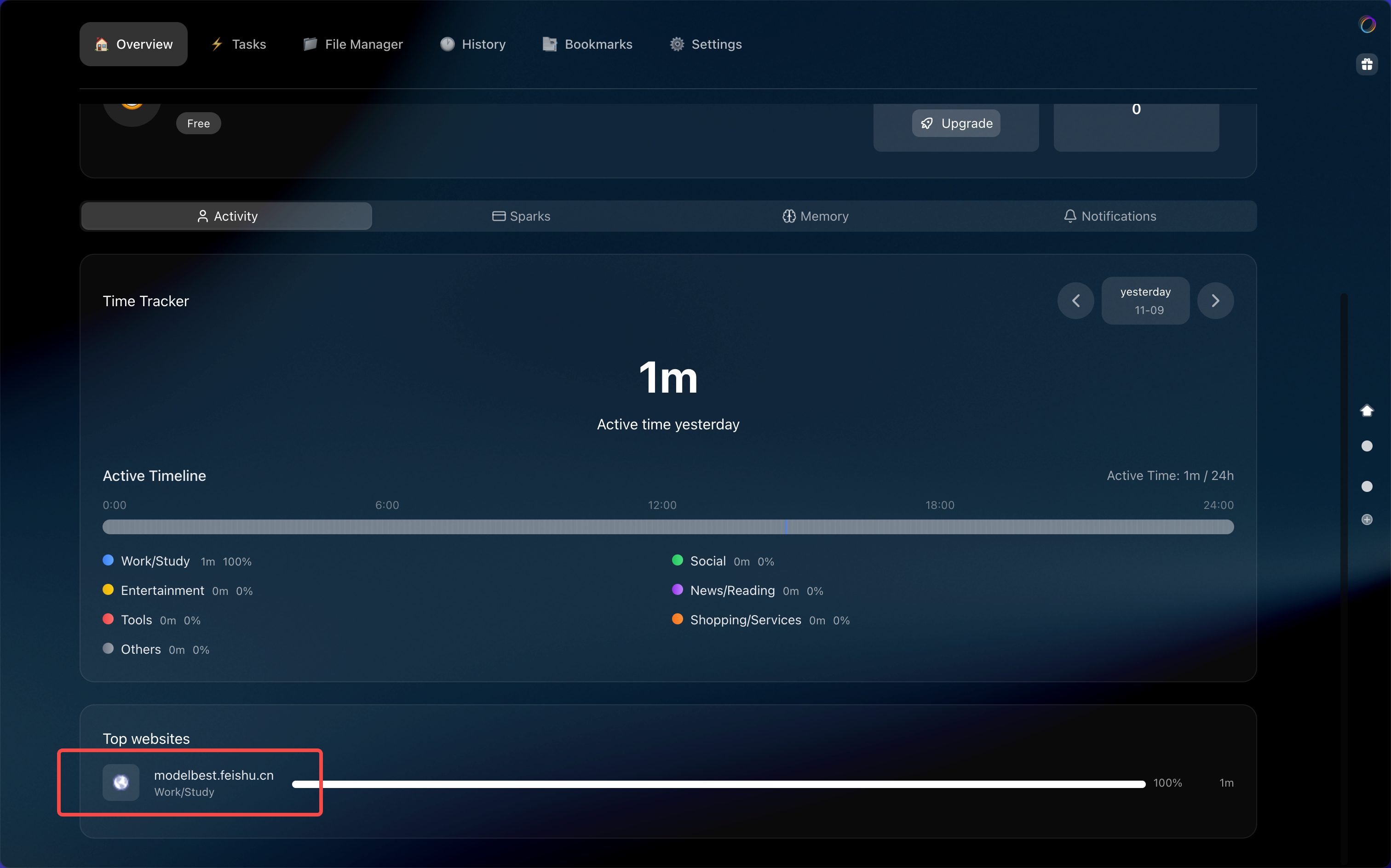Open the Tasks navigation item
The height and width of the screenshot is (868, 1391).
[x=238, y=44]
